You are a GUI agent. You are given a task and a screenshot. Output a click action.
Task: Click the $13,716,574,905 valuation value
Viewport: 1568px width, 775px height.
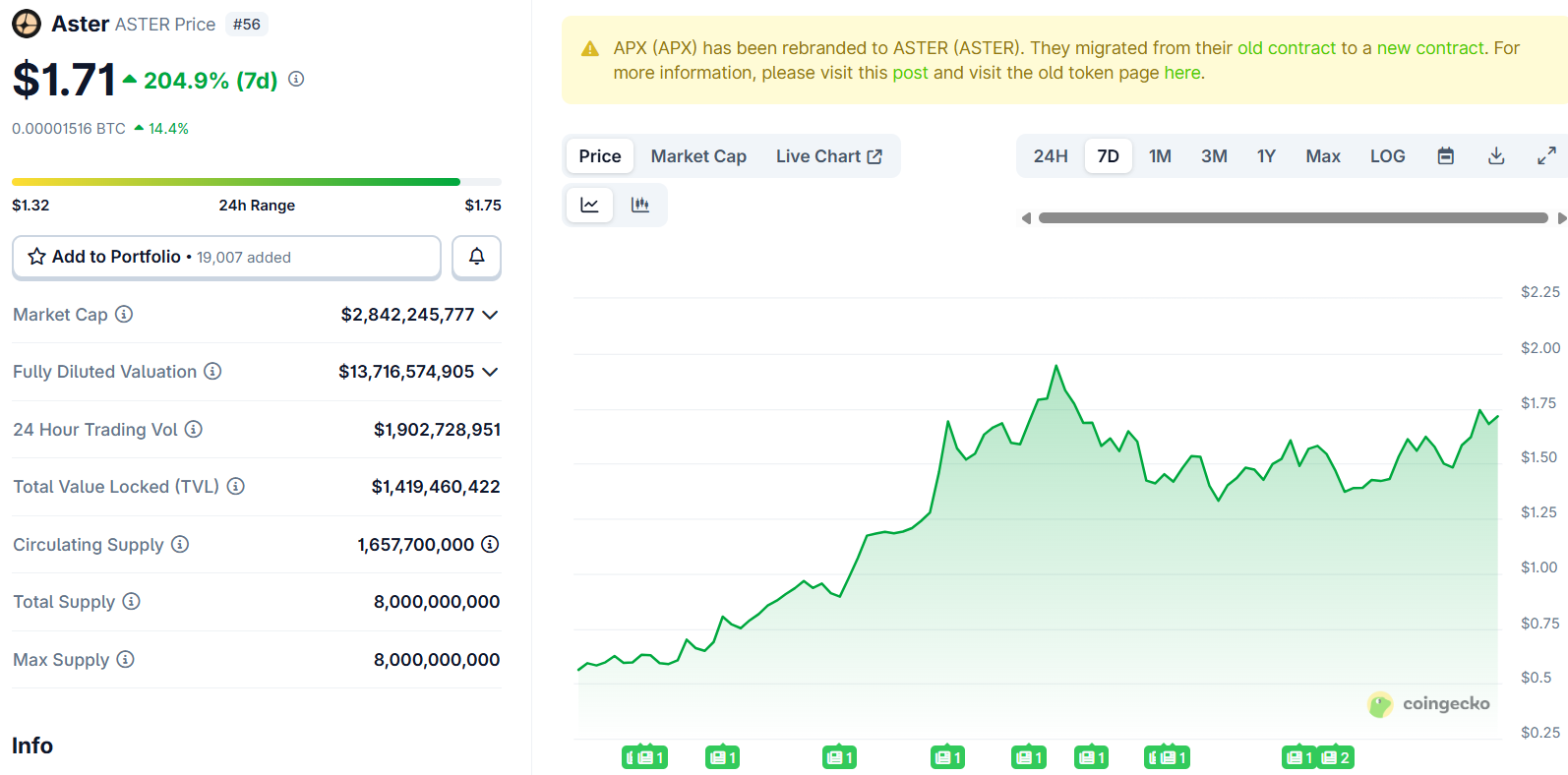tap(406, 372)
